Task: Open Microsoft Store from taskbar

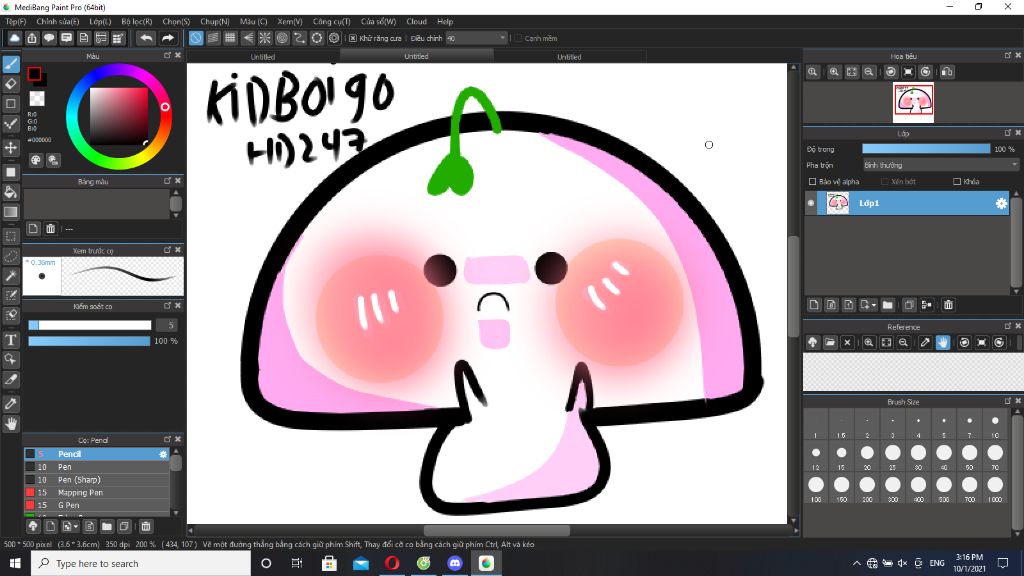Action: [x=329, y=563]
